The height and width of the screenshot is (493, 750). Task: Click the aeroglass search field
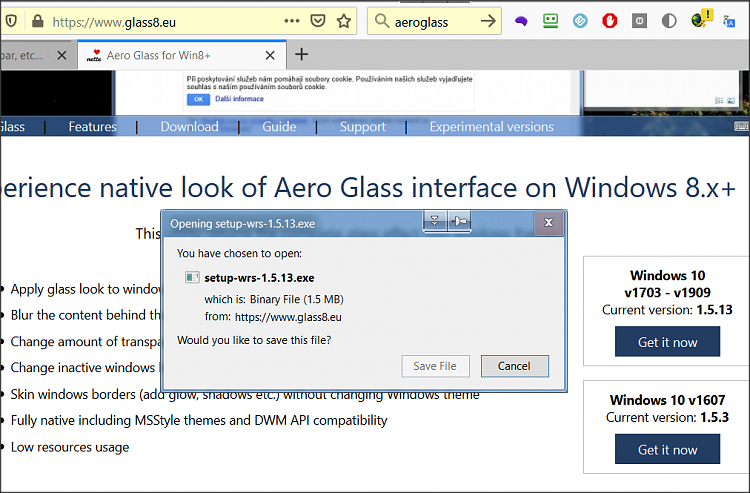[x=435, y=22]
